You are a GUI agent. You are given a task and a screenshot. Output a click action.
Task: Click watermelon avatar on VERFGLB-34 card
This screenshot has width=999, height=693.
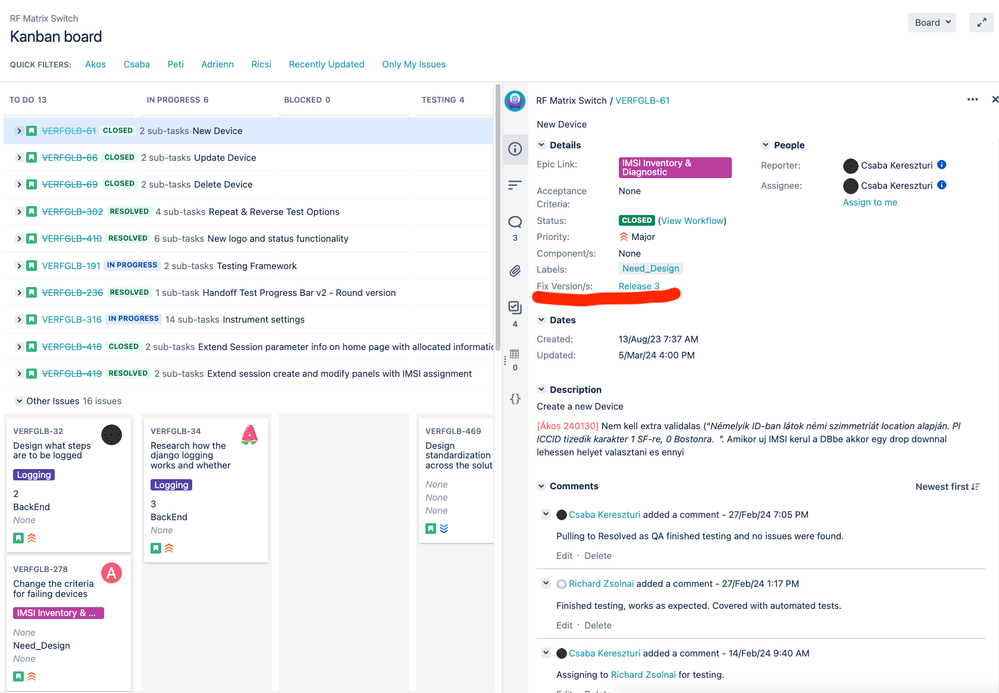[x=249, y=435]
